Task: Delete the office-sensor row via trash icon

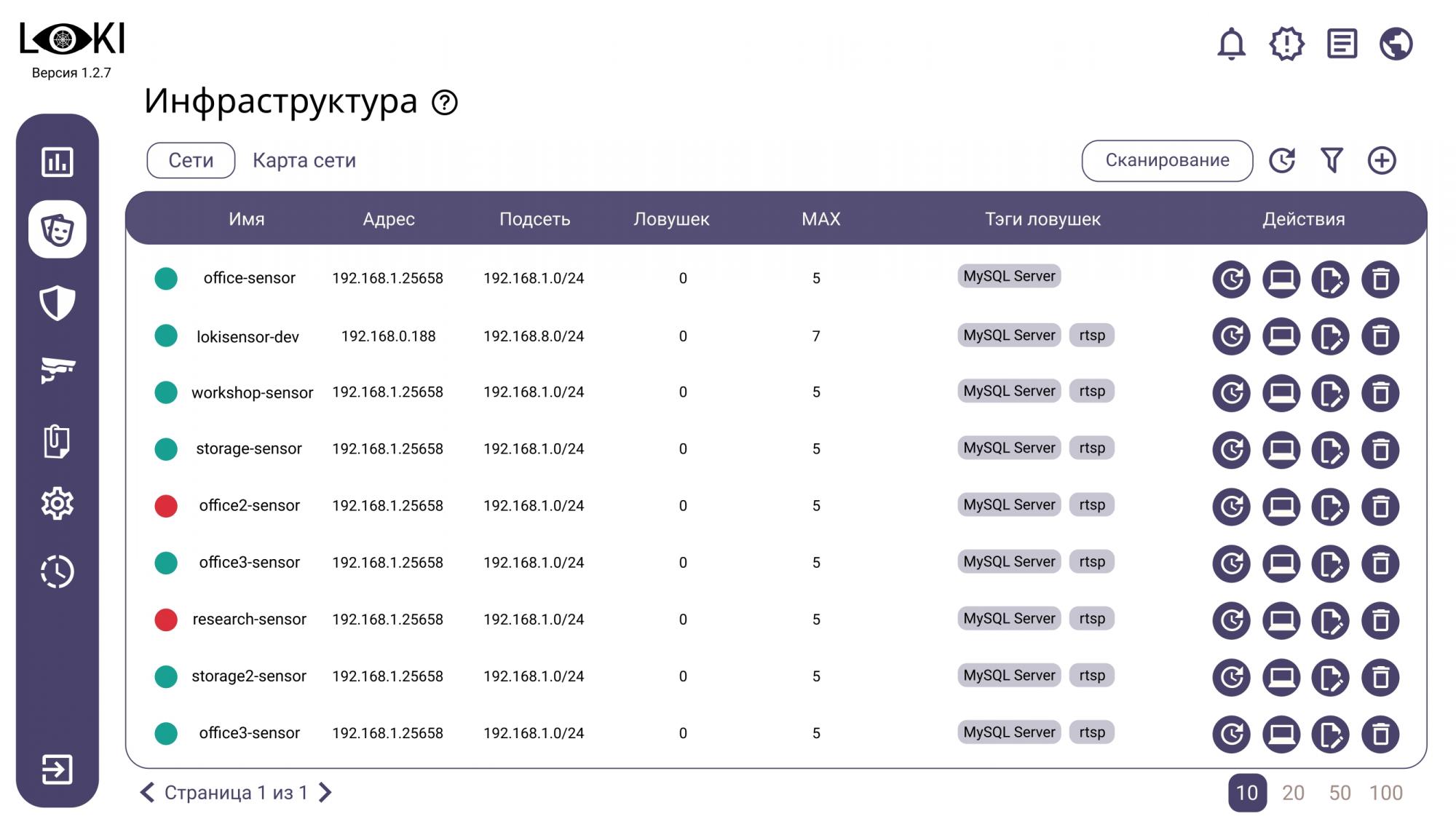Action: (1380, 280)
